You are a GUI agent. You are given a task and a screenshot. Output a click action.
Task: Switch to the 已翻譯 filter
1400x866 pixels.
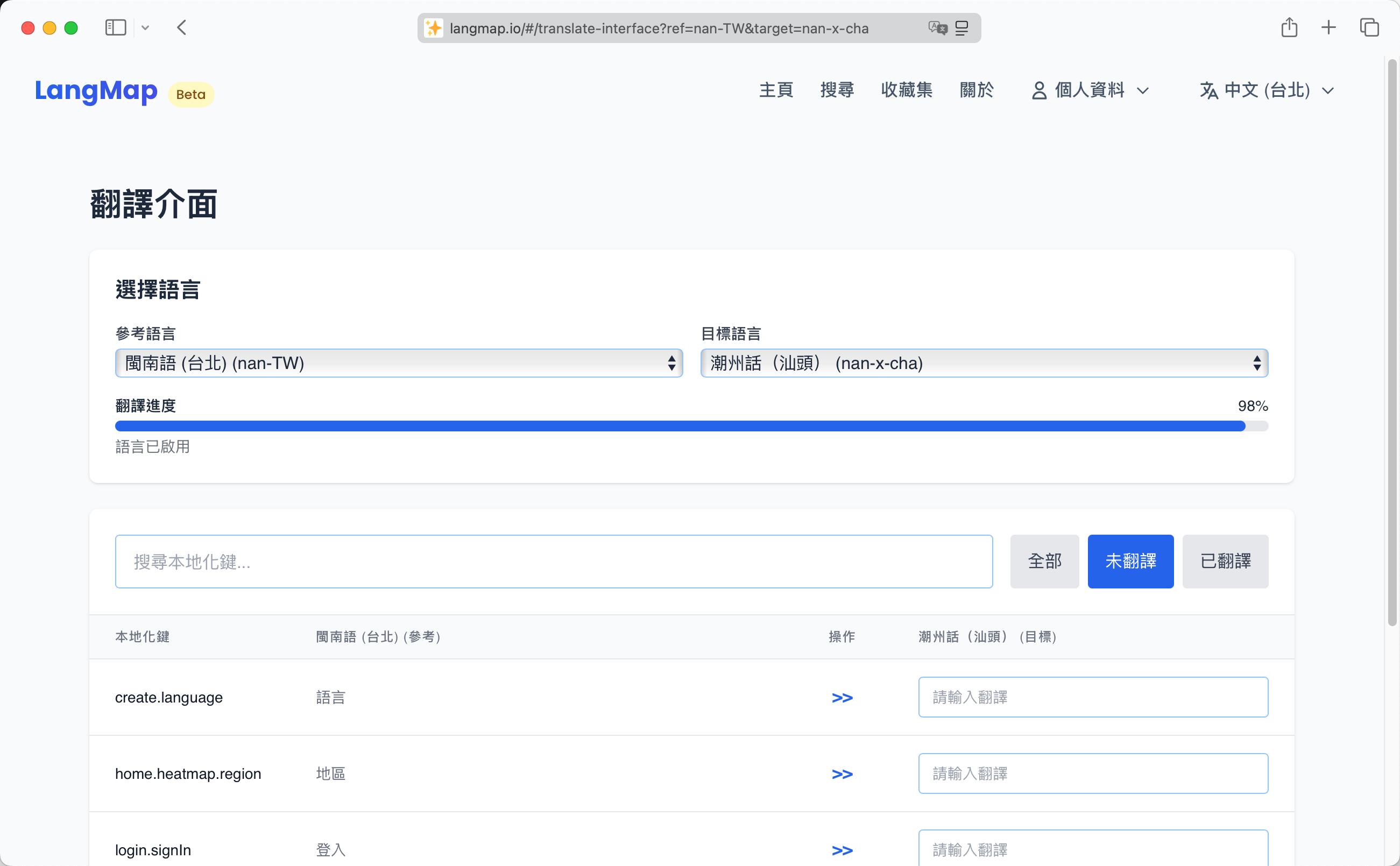(x=1225, y=562)
